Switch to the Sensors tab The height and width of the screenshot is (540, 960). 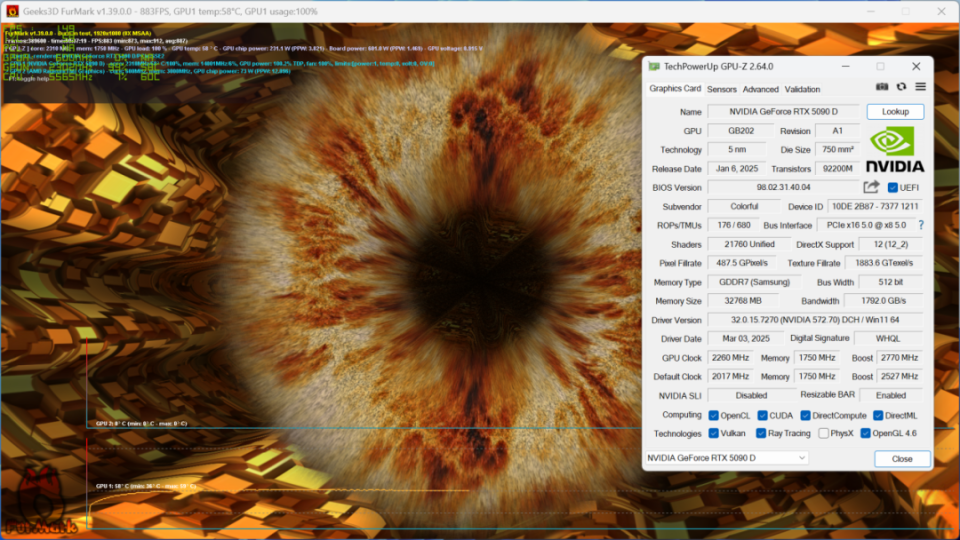[722, 89]
